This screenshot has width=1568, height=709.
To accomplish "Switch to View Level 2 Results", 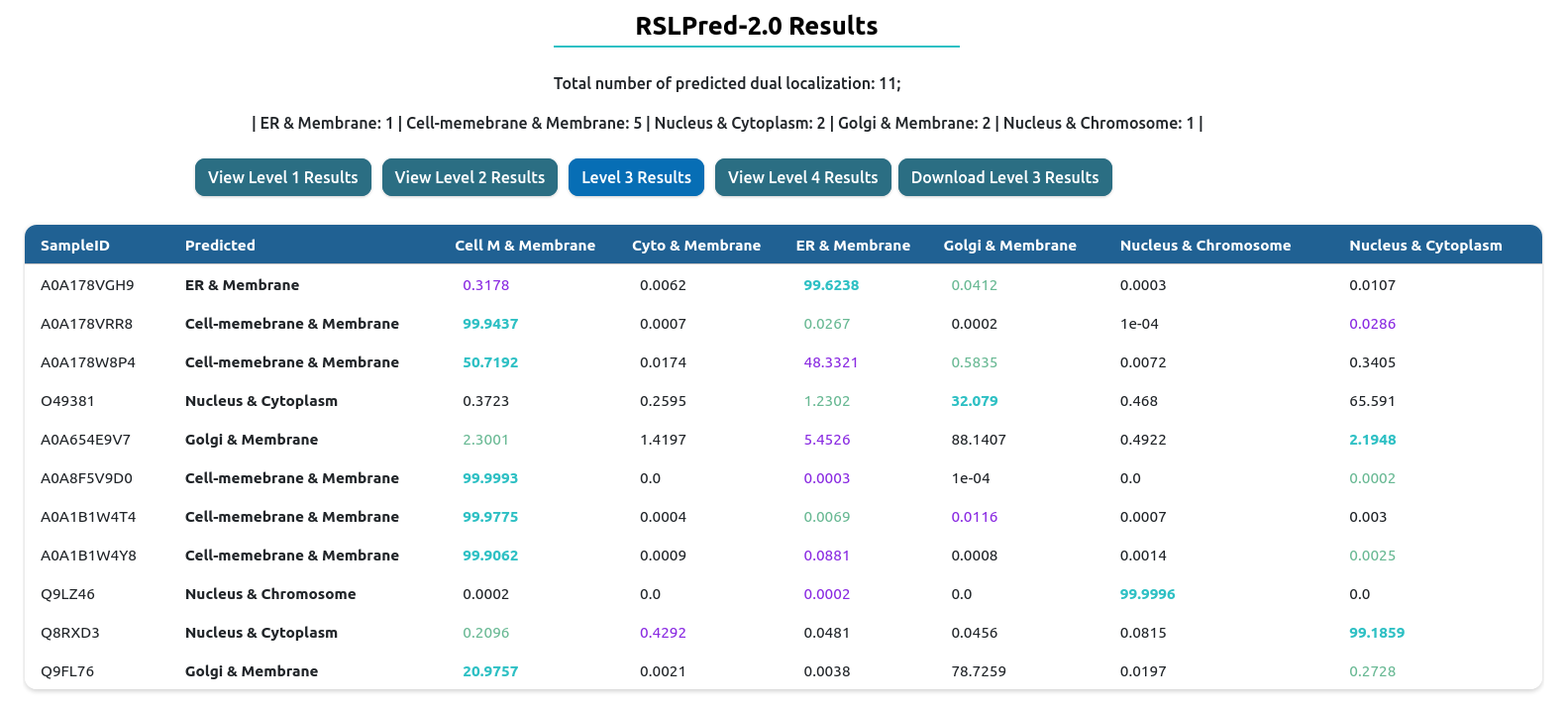I will coord(470,177).
